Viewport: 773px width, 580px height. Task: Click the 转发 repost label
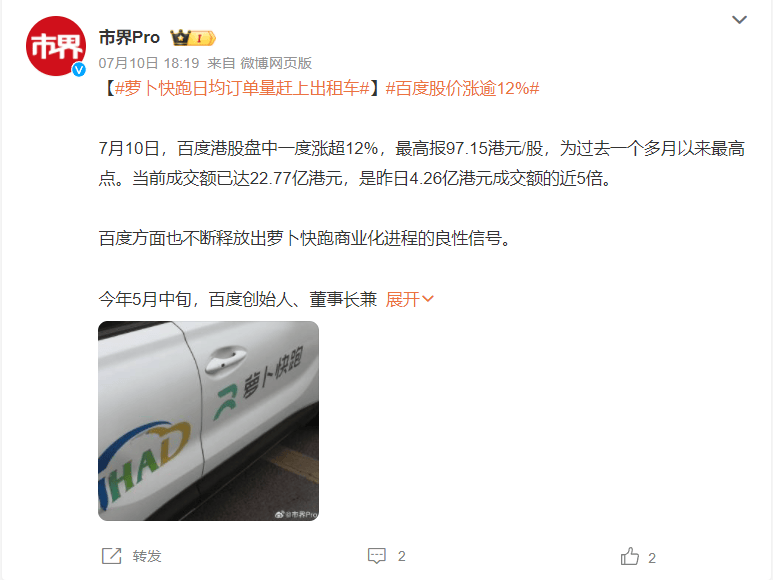click(x=147, y=556)
